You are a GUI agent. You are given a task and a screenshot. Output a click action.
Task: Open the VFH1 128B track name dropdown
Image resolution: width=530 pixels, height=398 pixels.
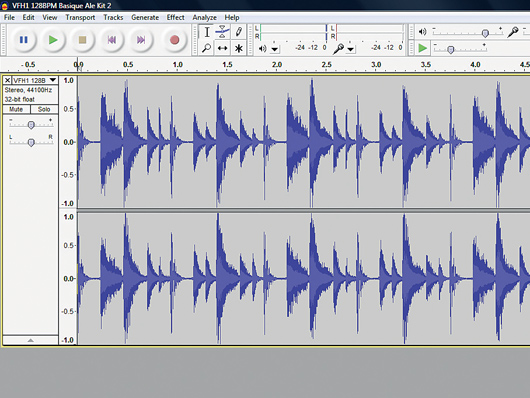click(53, 80)
